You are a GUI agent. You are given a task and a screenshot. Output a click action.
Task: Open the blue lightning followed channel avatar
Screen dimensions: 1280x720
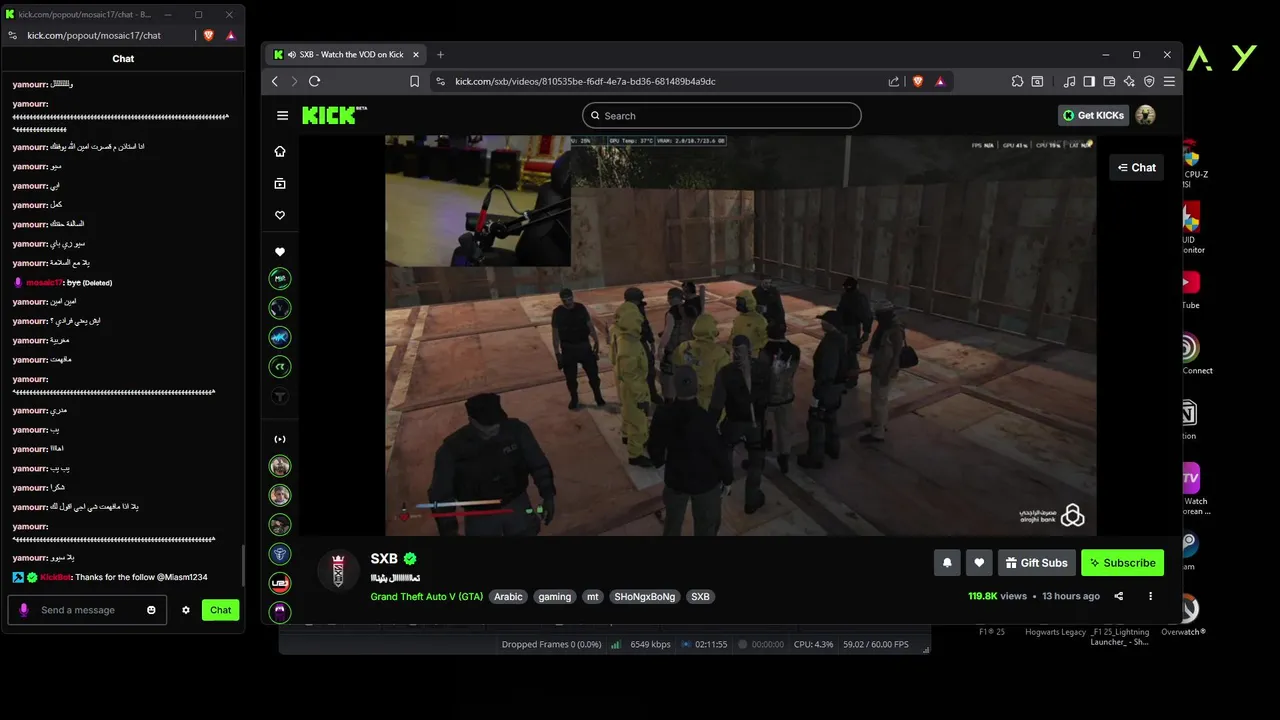pos(280,337)
